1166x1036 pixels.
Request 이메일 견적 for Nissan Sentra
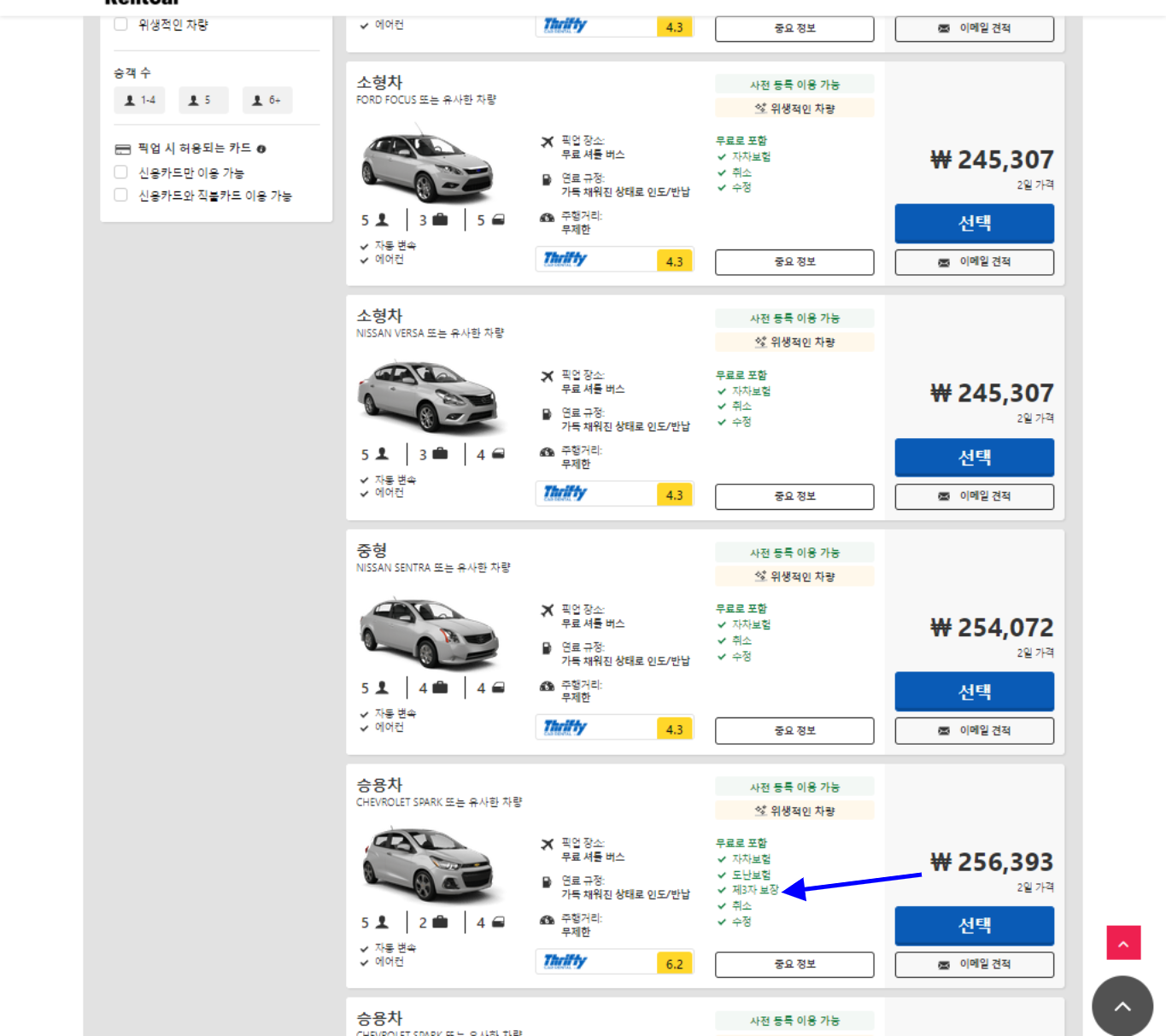click(974, 730)
